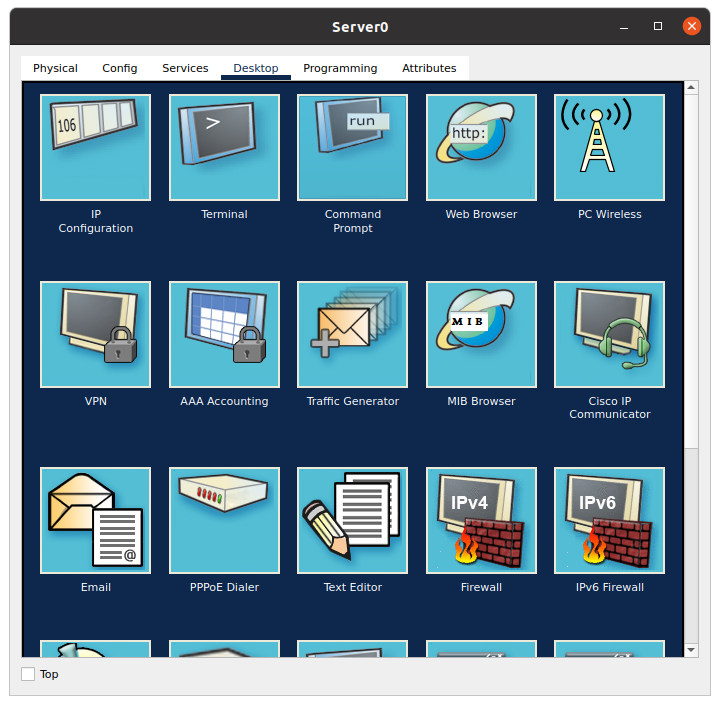Screen dimensions: 720x705
Task: Launch the MIB Browser
Action: tap(481, 334)
